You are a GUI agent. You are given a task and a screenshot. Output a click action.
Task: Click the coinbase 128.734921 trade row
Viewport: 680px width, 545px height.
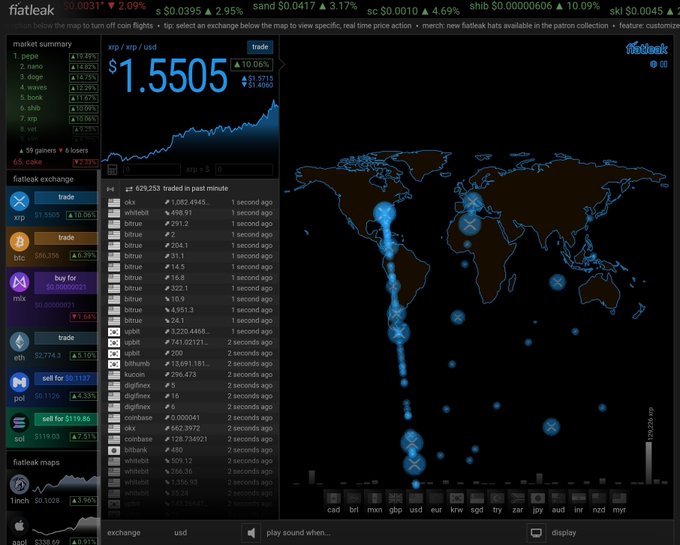tap(190, 439)
